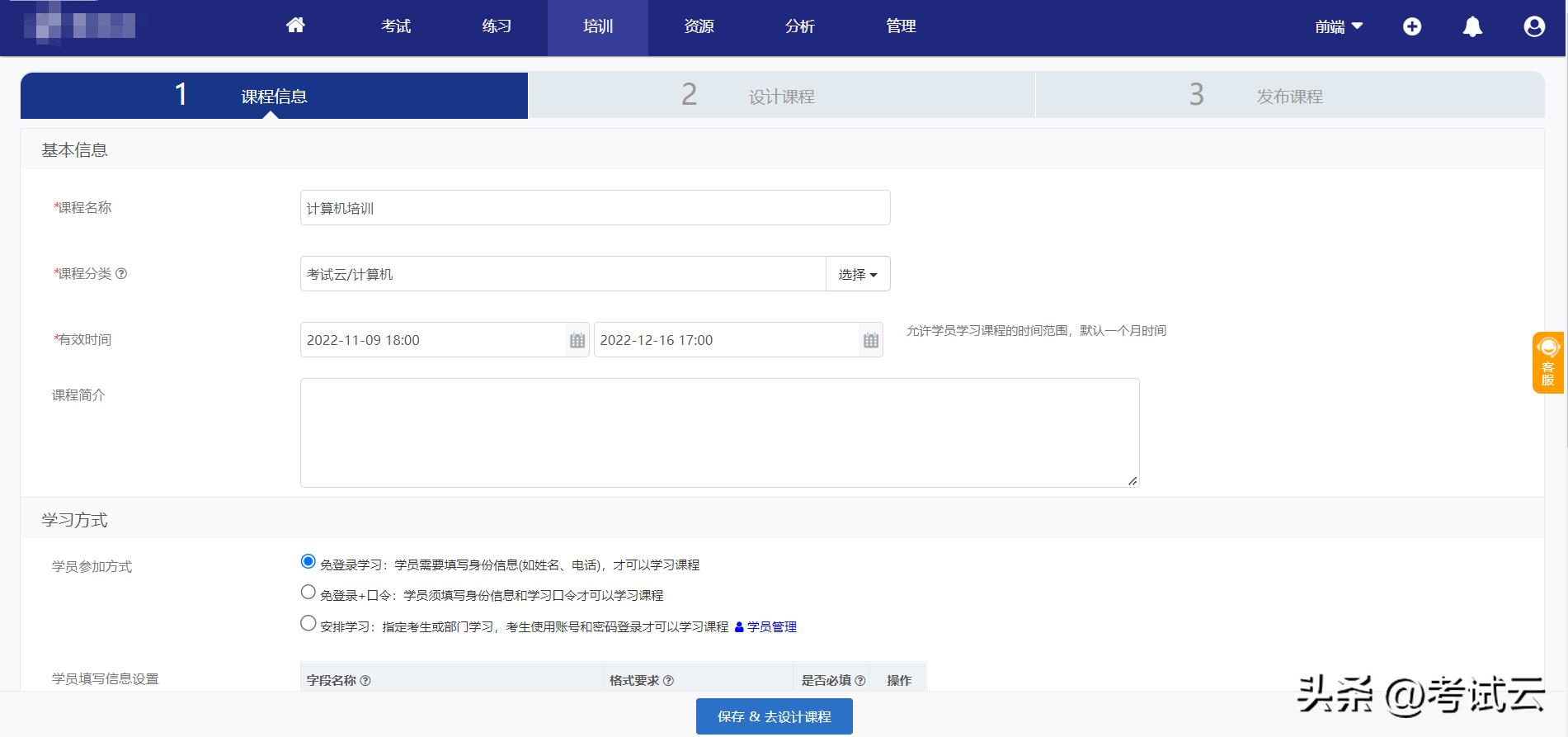Open the 管理 menu
Viewport: 1568px width, 737px height.
901,26
